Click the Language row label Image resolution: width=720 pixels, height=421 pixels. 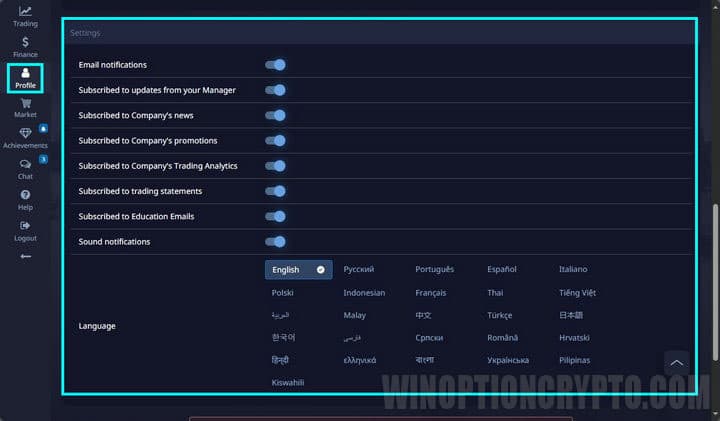(97, 326)
